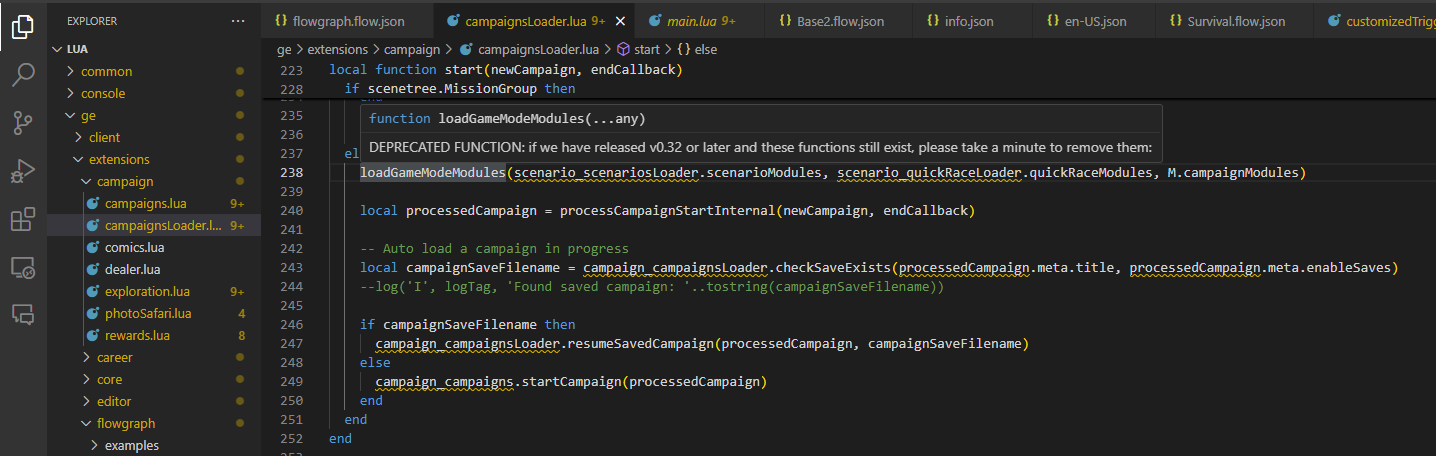
Task: Open the Remote Explorer icon
Action: [x=23, y=267]
